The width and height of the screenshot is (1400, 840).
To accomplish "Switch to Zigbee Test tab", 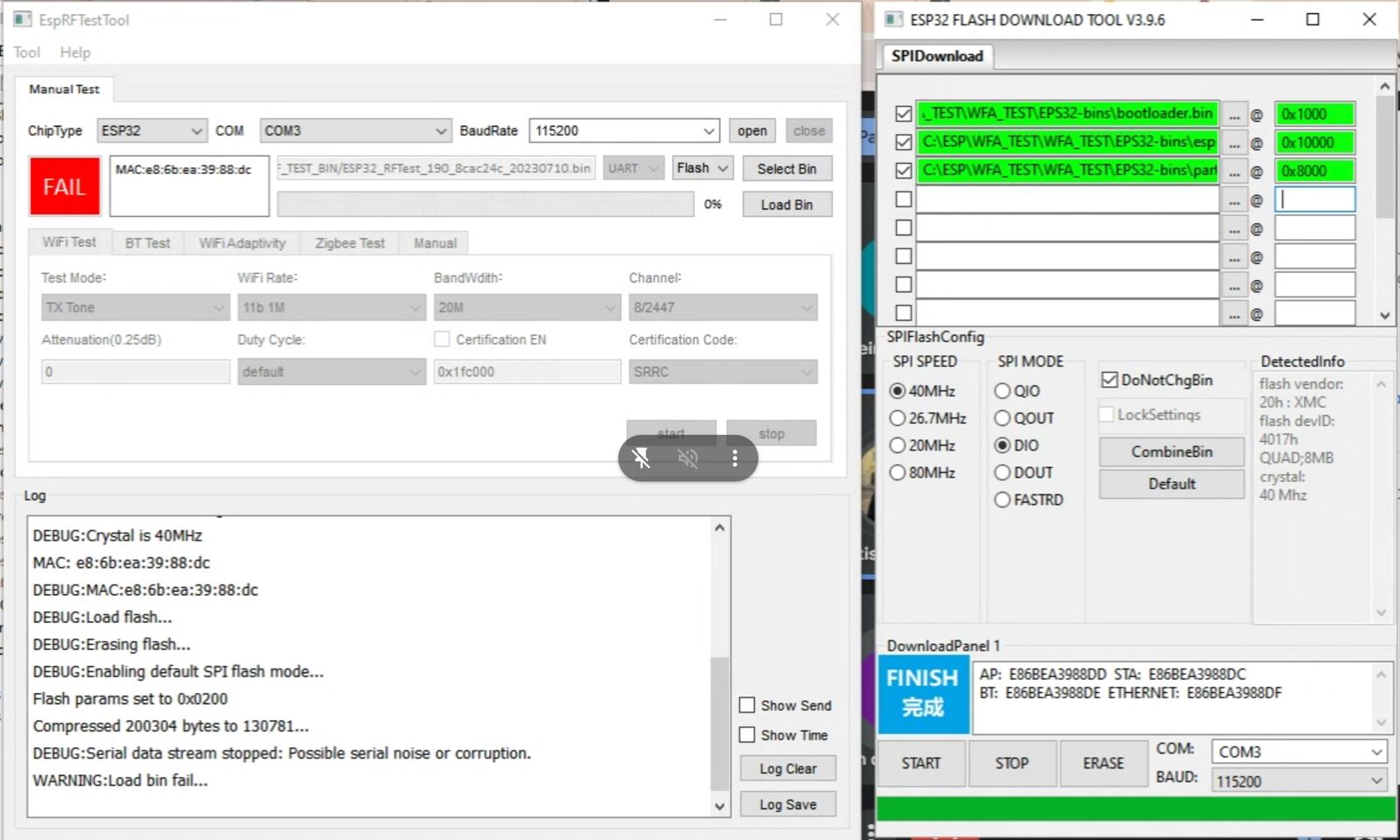I will point(350,243).
